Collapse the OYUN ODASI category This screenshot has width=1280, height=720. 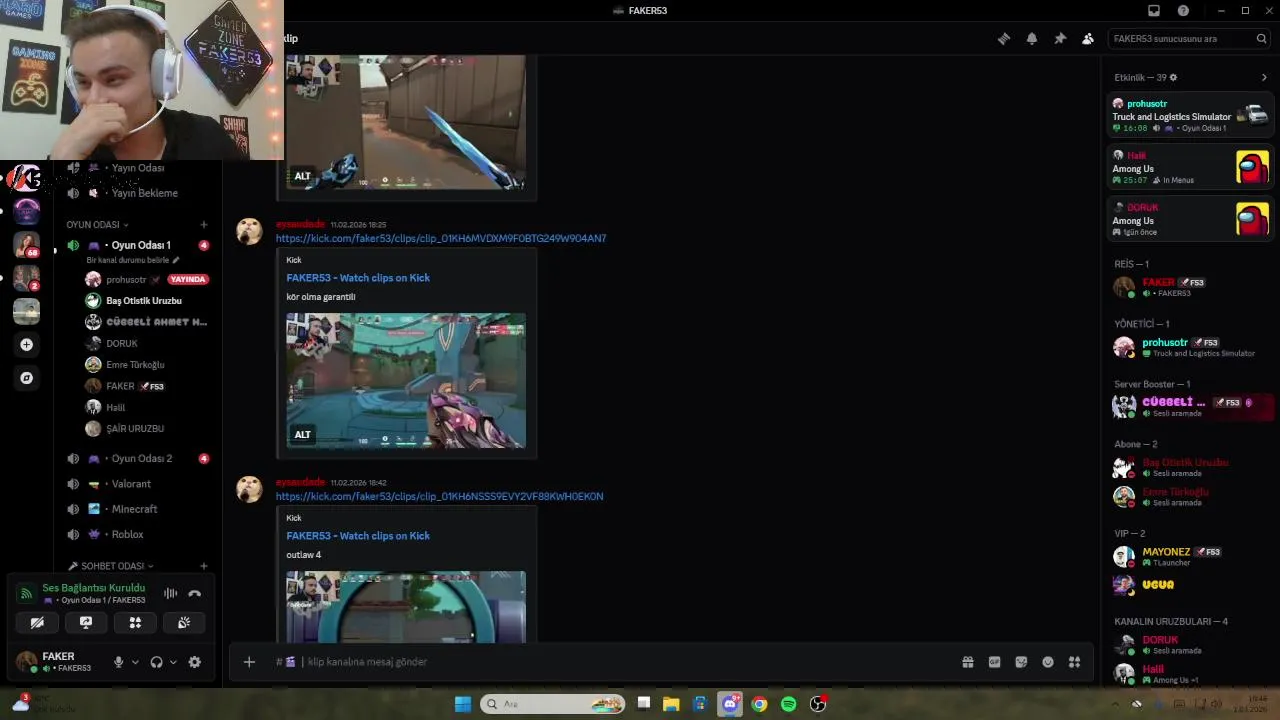[97, 225]
